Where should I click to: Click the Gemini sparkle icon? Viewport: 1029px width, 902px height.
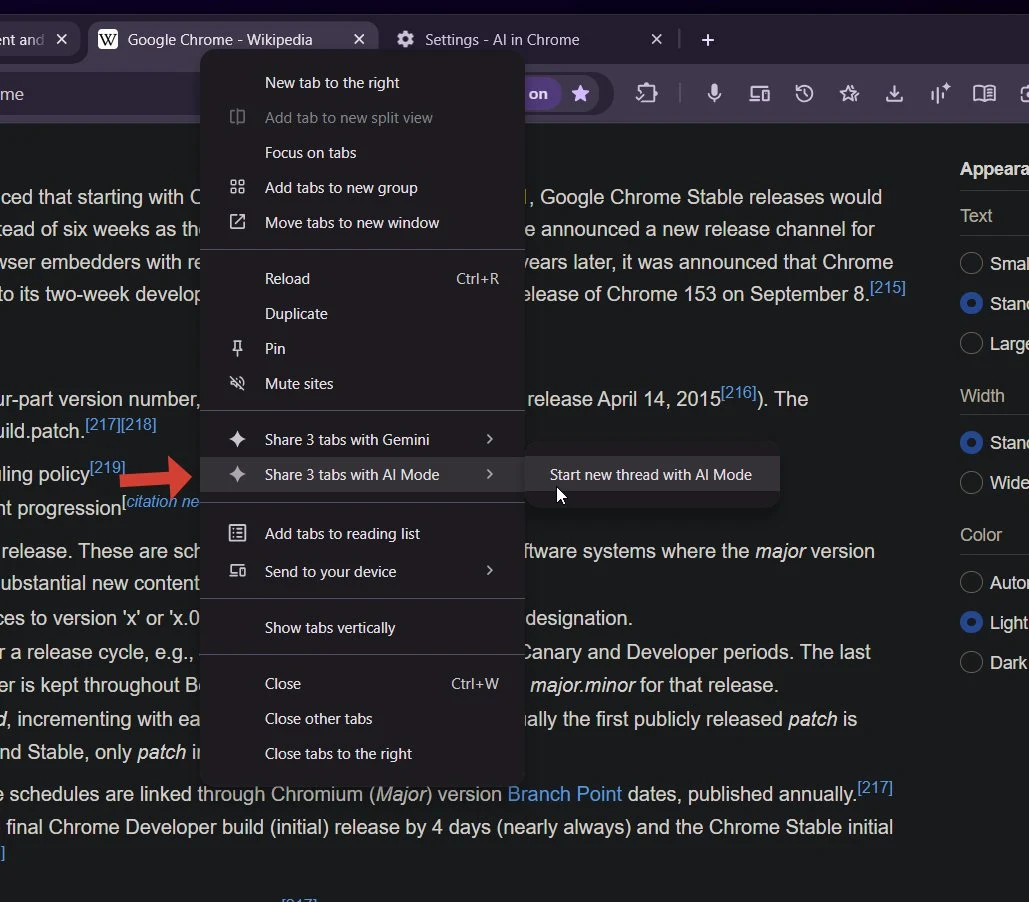pos(237,439)
